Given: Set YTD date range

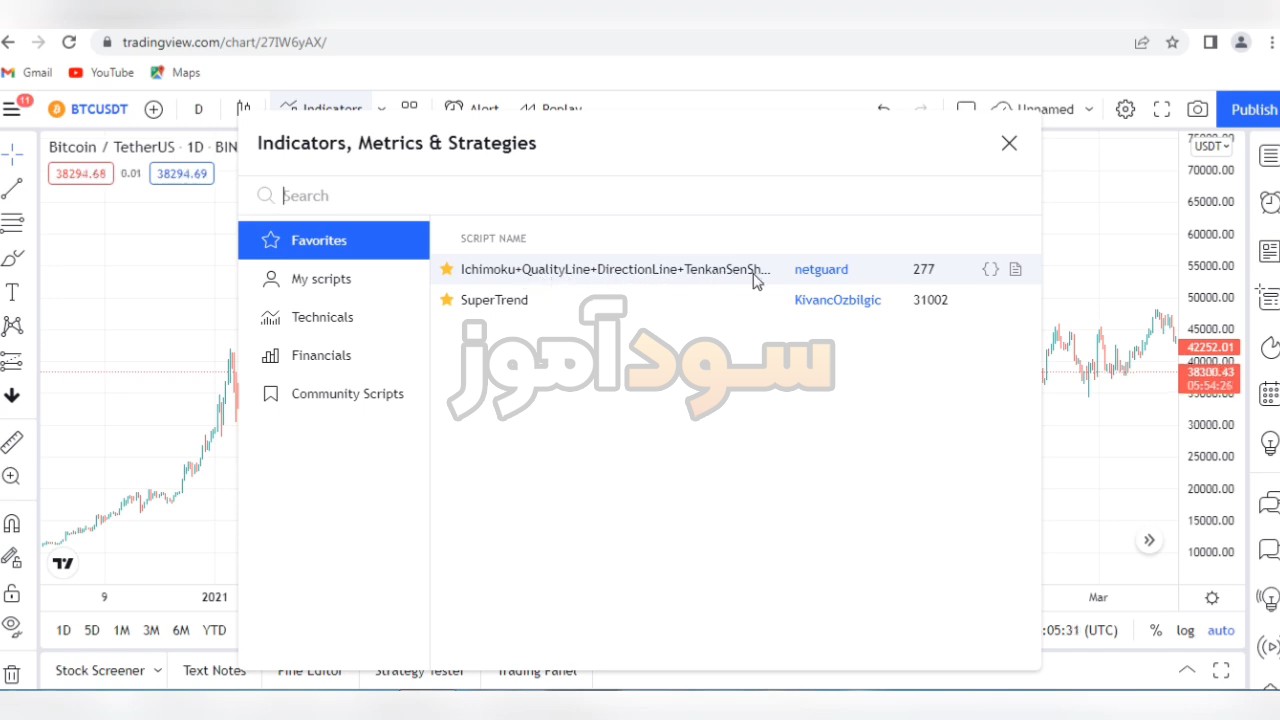Looking at the screenshot, I should (x=214, y=630).
